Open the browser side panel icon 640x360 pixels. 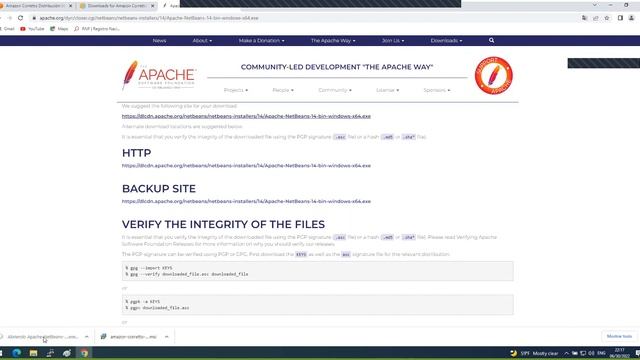coord(620,18)
